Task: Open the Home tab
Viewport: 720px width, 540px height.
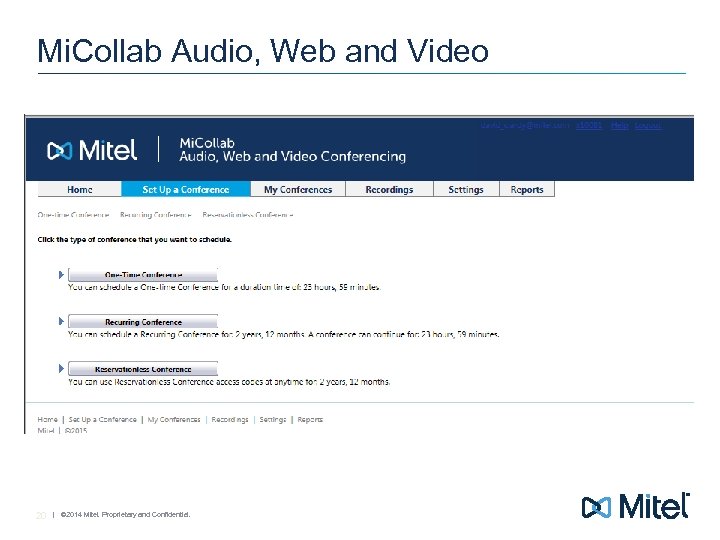Action: point(79,189)
